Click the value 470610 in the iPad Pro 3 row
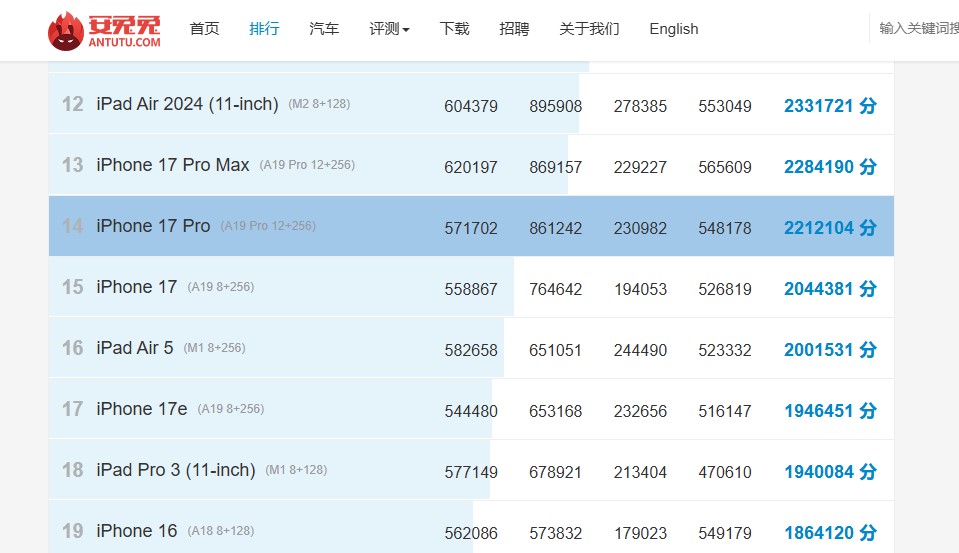Viewport: 959px width, 553px height. pos(725,472)
